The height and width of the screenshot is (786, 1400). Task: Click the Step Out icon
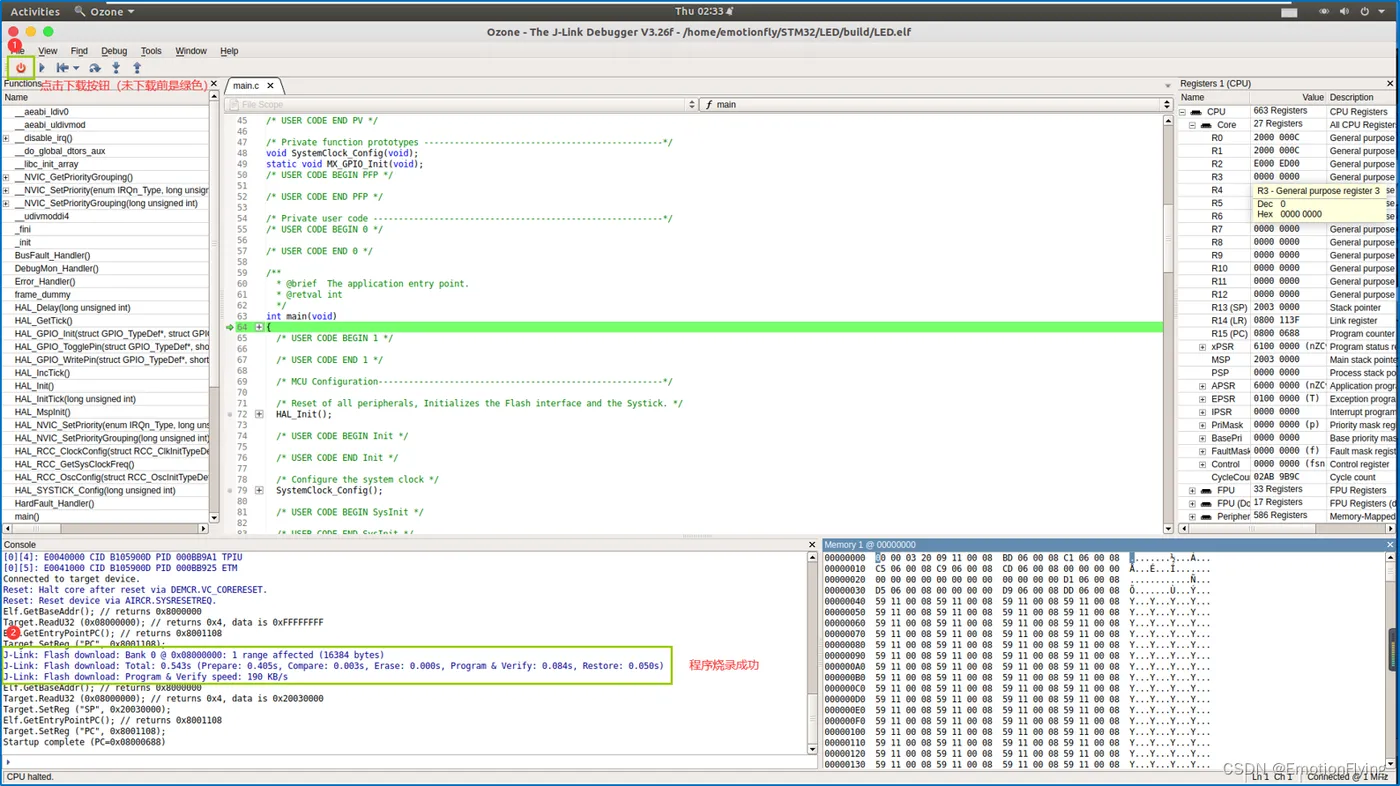click(x=137, y=68)
